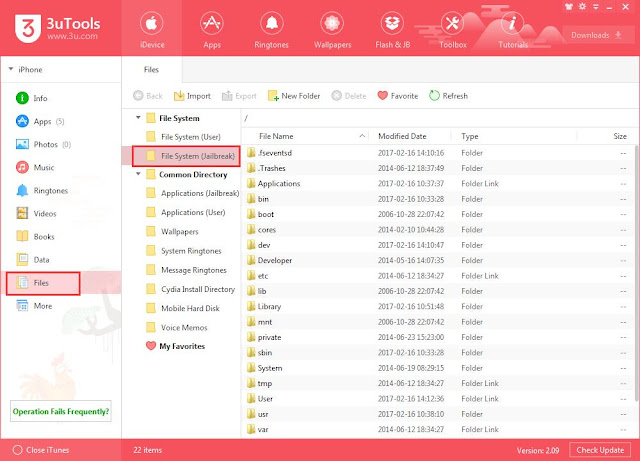Select the Library folder
The image size is (640, 461).
click(438, 307)
